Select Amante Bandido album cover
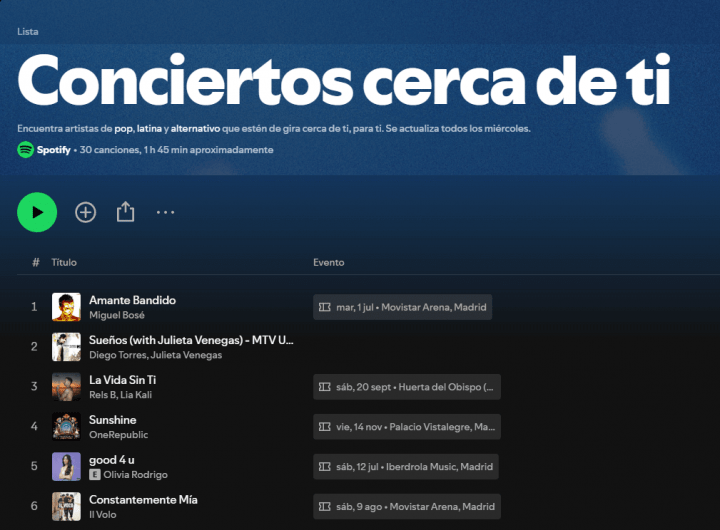Screen dimensions: 720x530 point(66,307)
